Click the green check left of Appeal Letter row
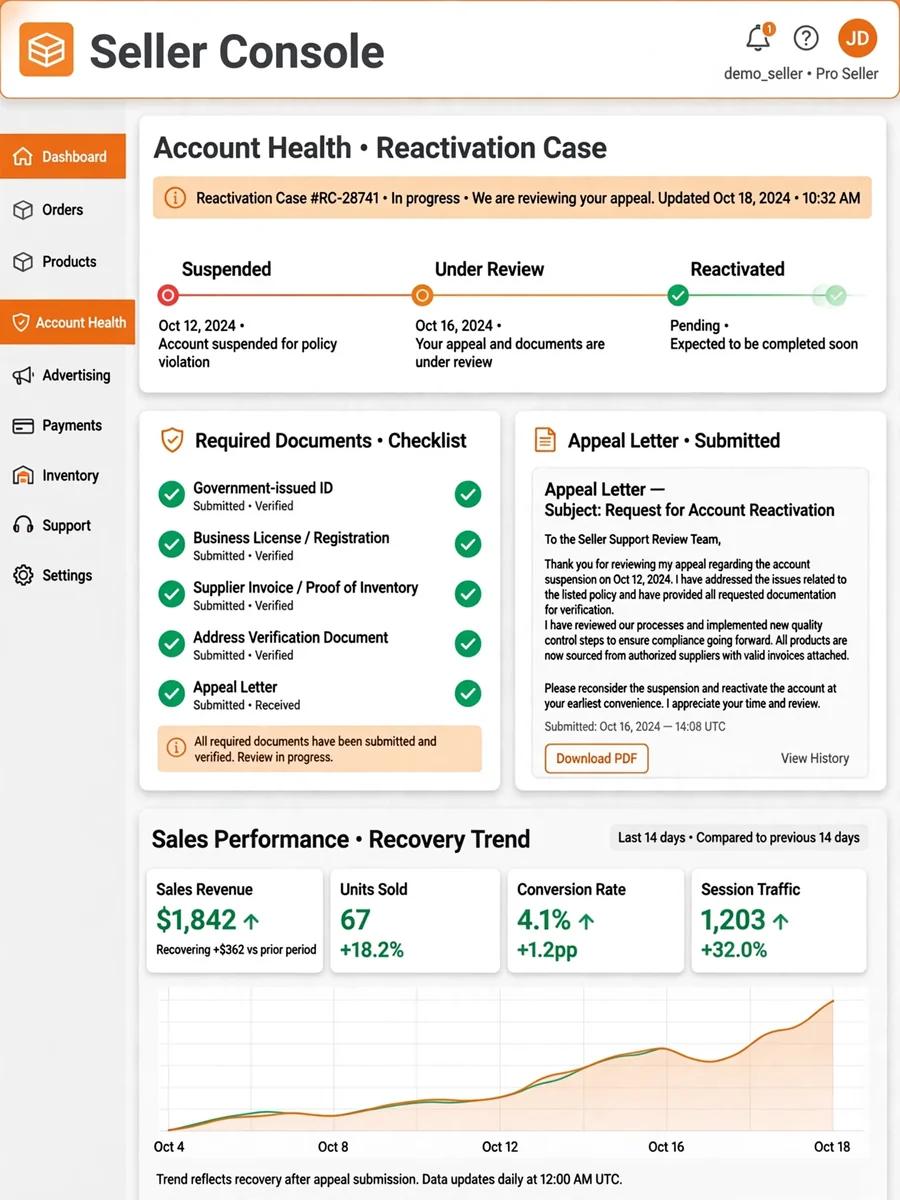 172,694
